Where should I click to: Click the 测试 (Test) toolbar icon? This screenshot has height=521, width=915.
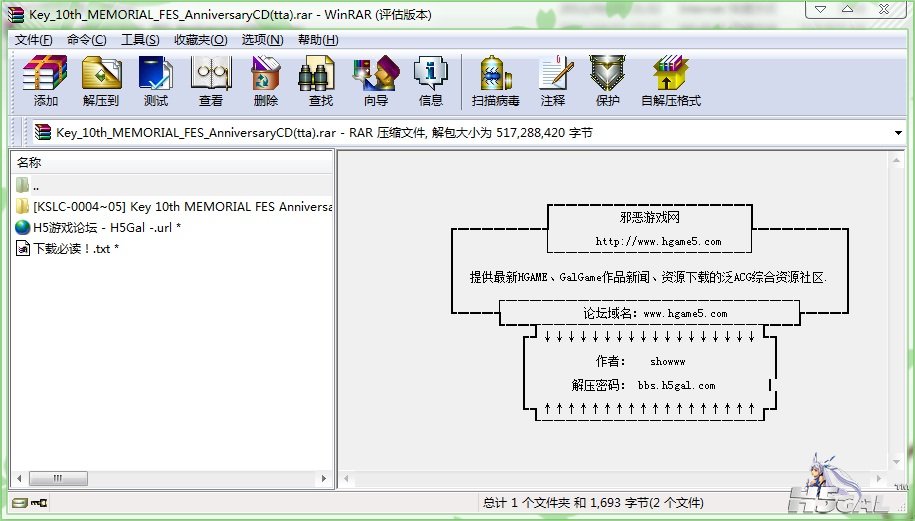click(x=155, y=81)
